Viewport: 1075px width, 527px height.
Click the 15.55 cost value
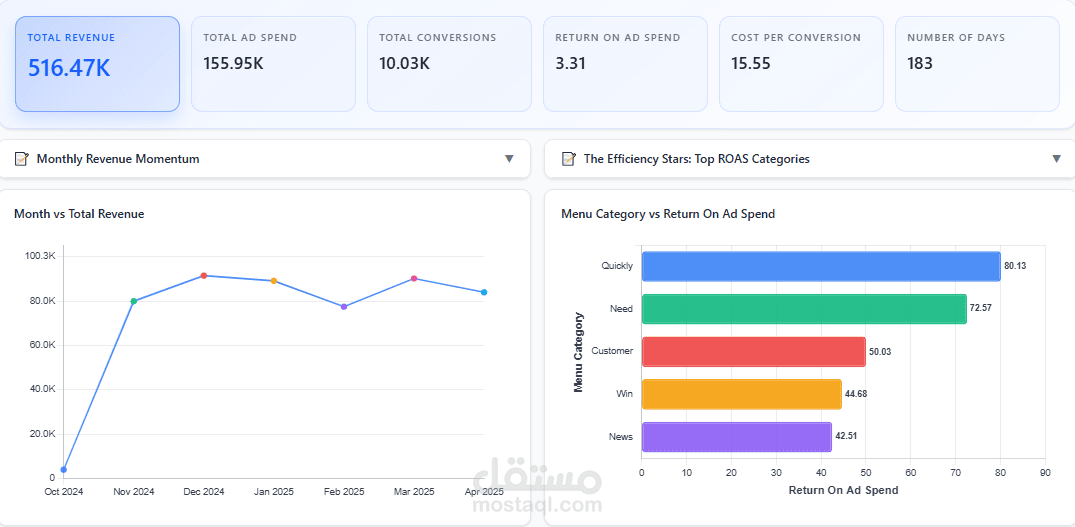(751, 64)
